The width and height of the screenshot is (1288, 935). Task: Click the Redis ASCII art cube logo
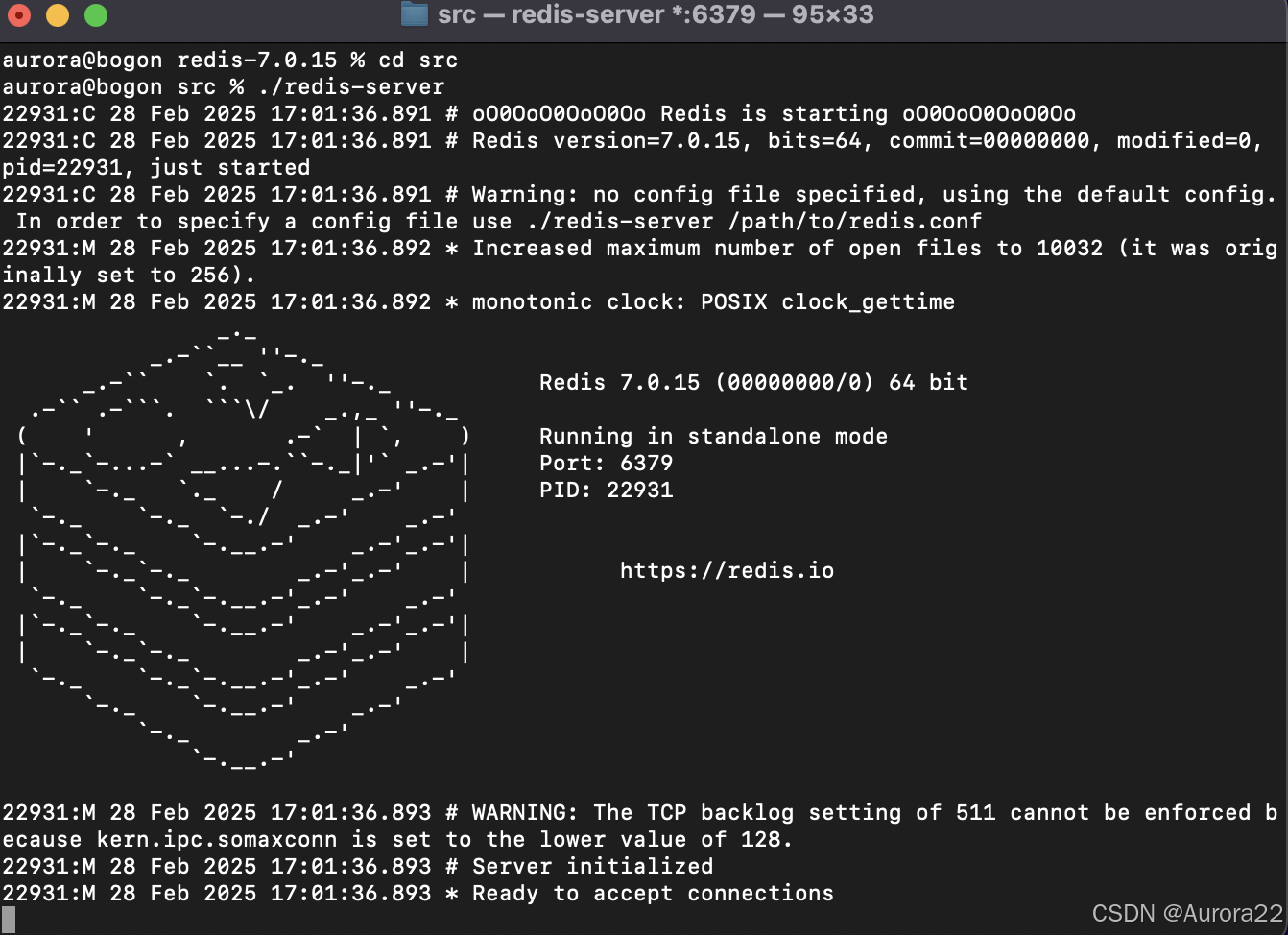pos(244,549)
